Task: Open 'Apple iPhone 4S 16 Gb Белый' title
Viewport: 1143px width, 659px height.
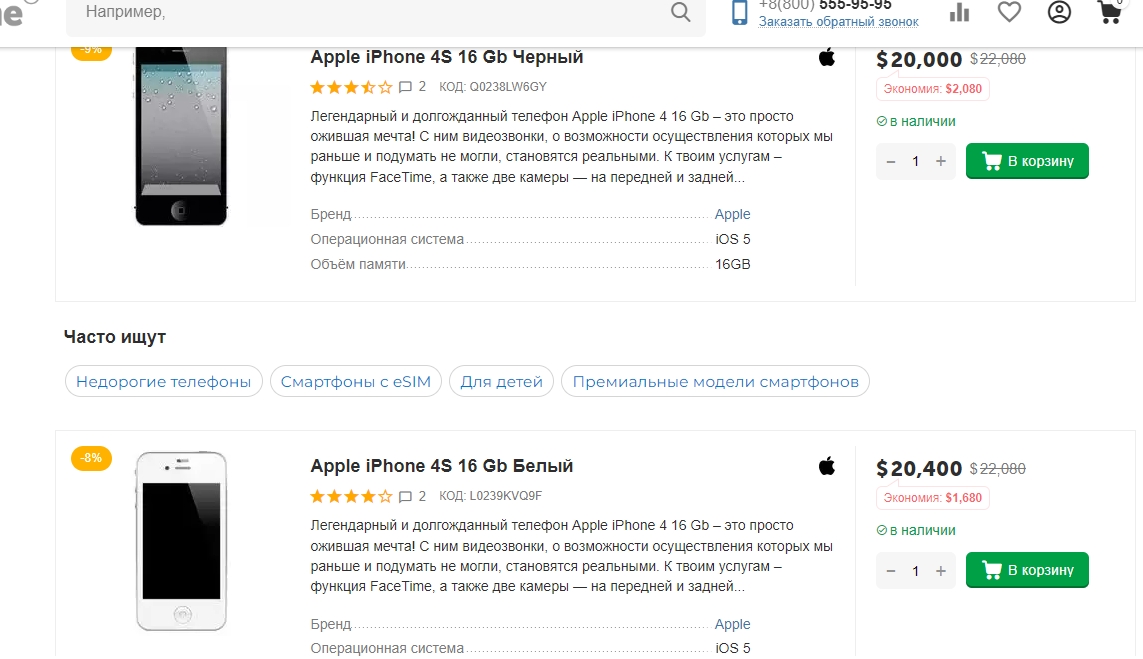Action: [442, 466]
